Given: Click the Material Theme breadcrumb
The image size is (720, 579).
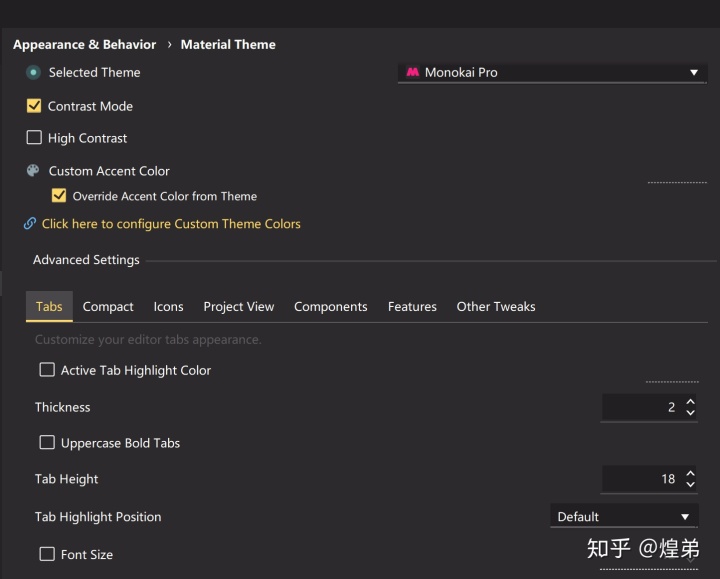Looking at the screenshot, I should pos(228,45).
